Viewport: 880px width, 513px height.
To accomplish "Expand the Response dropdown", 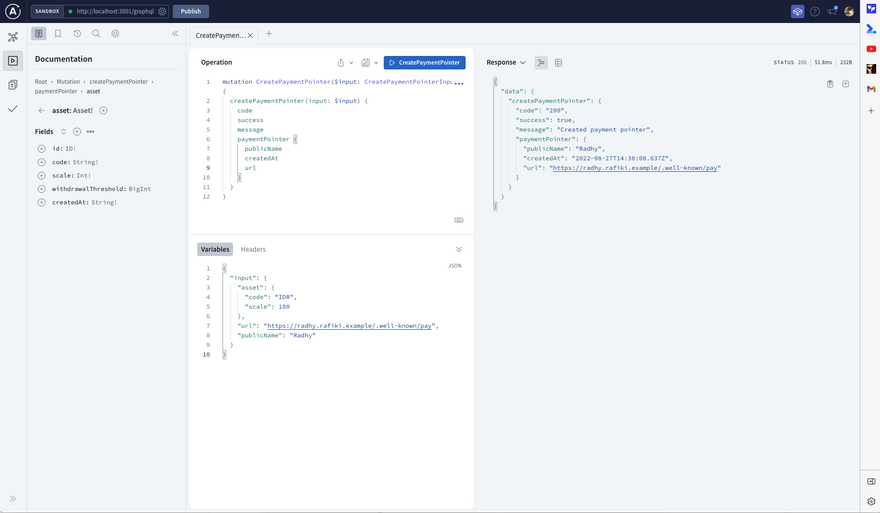I will pyautogui.click(x=506, y=62).
